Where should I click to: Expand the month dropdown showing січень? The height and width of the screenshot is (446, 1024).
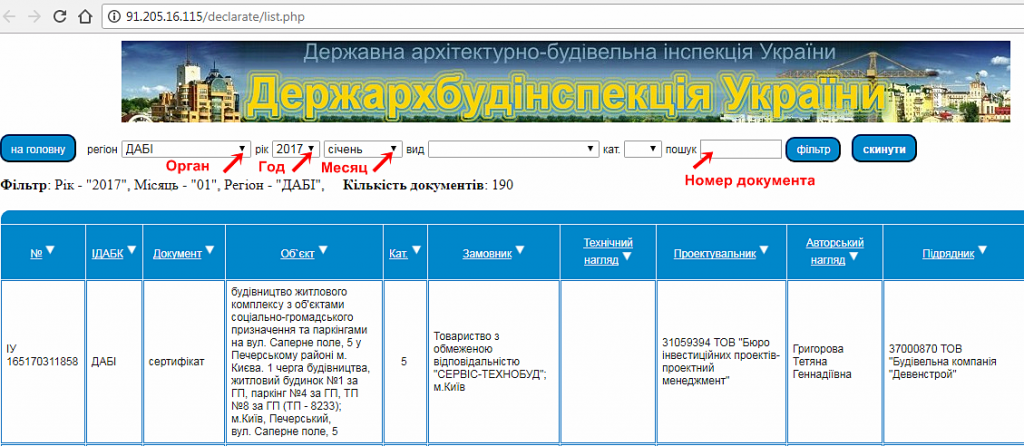point(363,149)
